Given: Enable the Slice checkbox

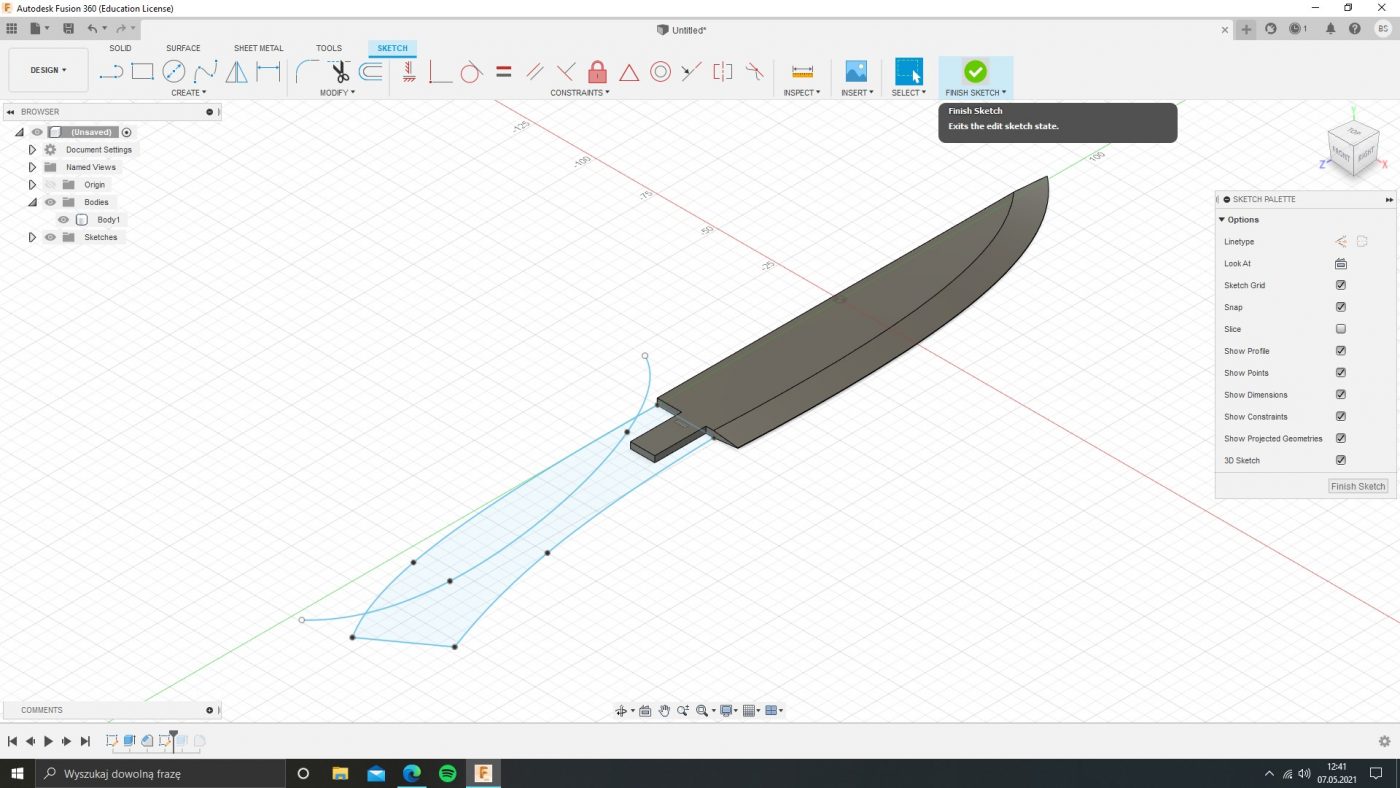Looking at the screenshot, I should click(1341, 329).
